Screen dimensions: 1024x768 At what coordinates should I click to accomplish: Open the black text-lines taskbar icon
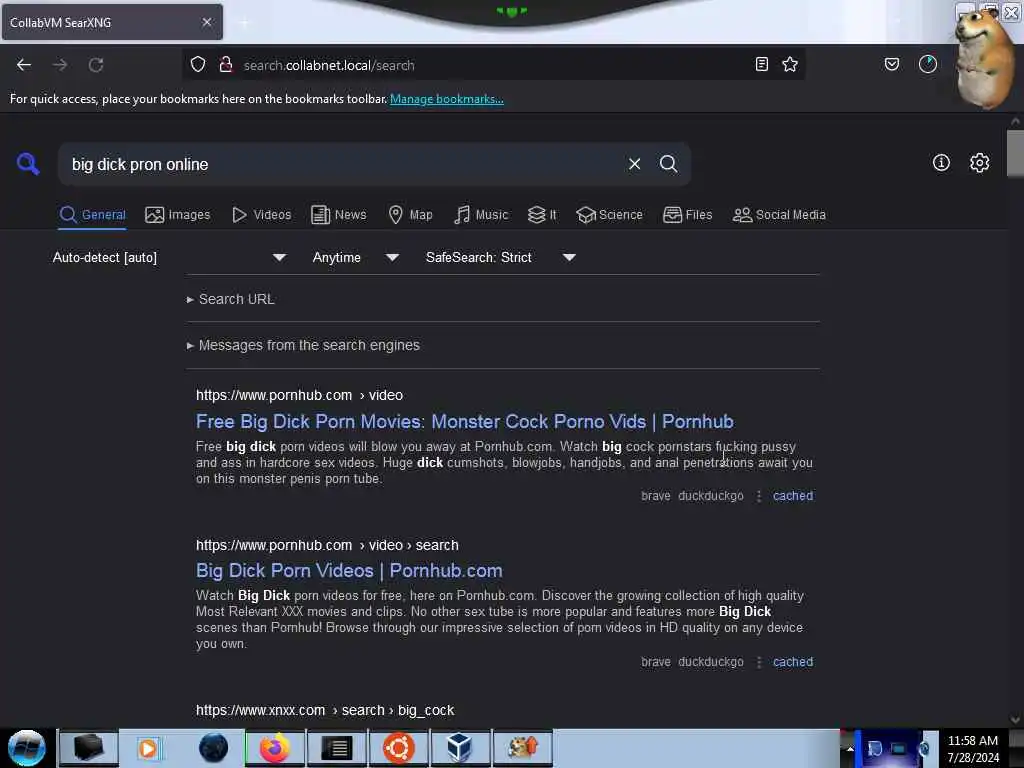[x=337, y=748]
